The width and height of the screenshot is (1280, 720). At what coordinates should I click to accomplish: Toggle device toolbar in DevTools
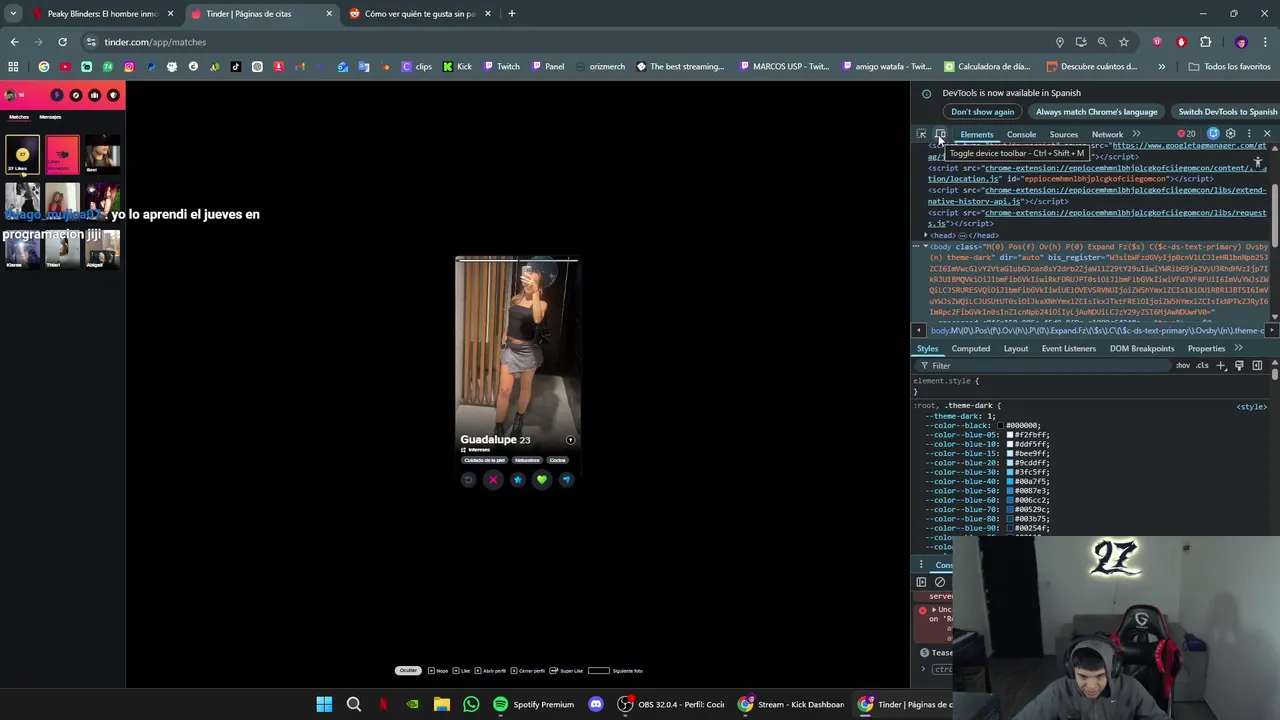pos(940,134)
